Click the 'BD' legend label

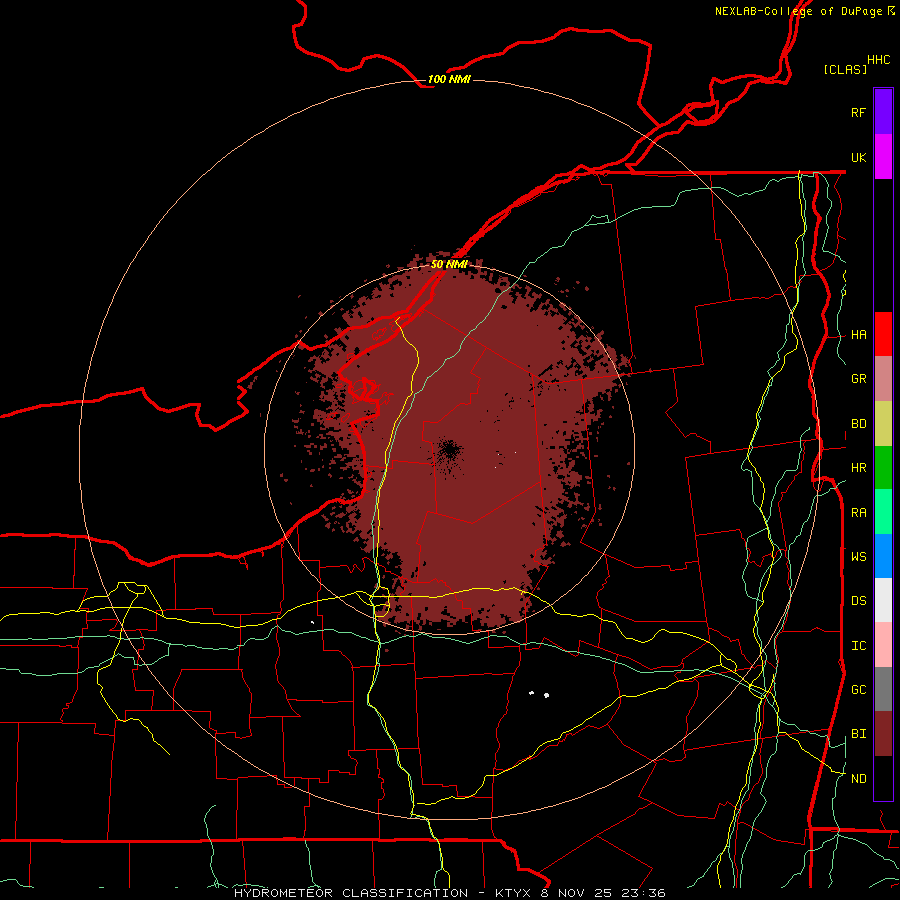tap(859, 424)
